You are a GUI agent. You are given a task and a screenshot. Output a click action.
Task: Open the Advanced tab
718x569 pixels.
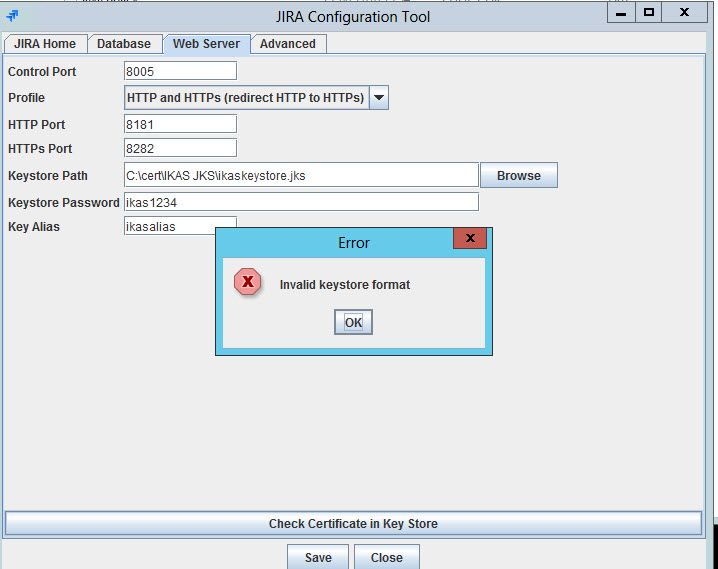tap(288, 44)
